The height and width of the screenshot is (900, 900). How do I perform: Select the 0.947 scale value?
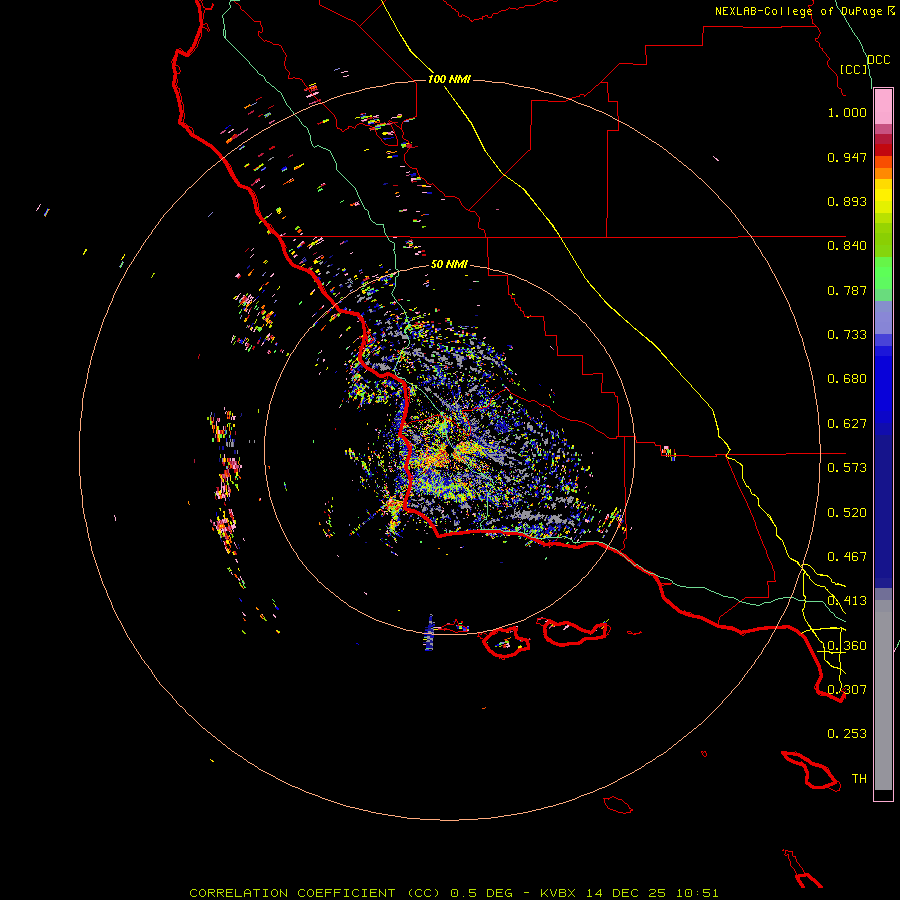(847, 157)
